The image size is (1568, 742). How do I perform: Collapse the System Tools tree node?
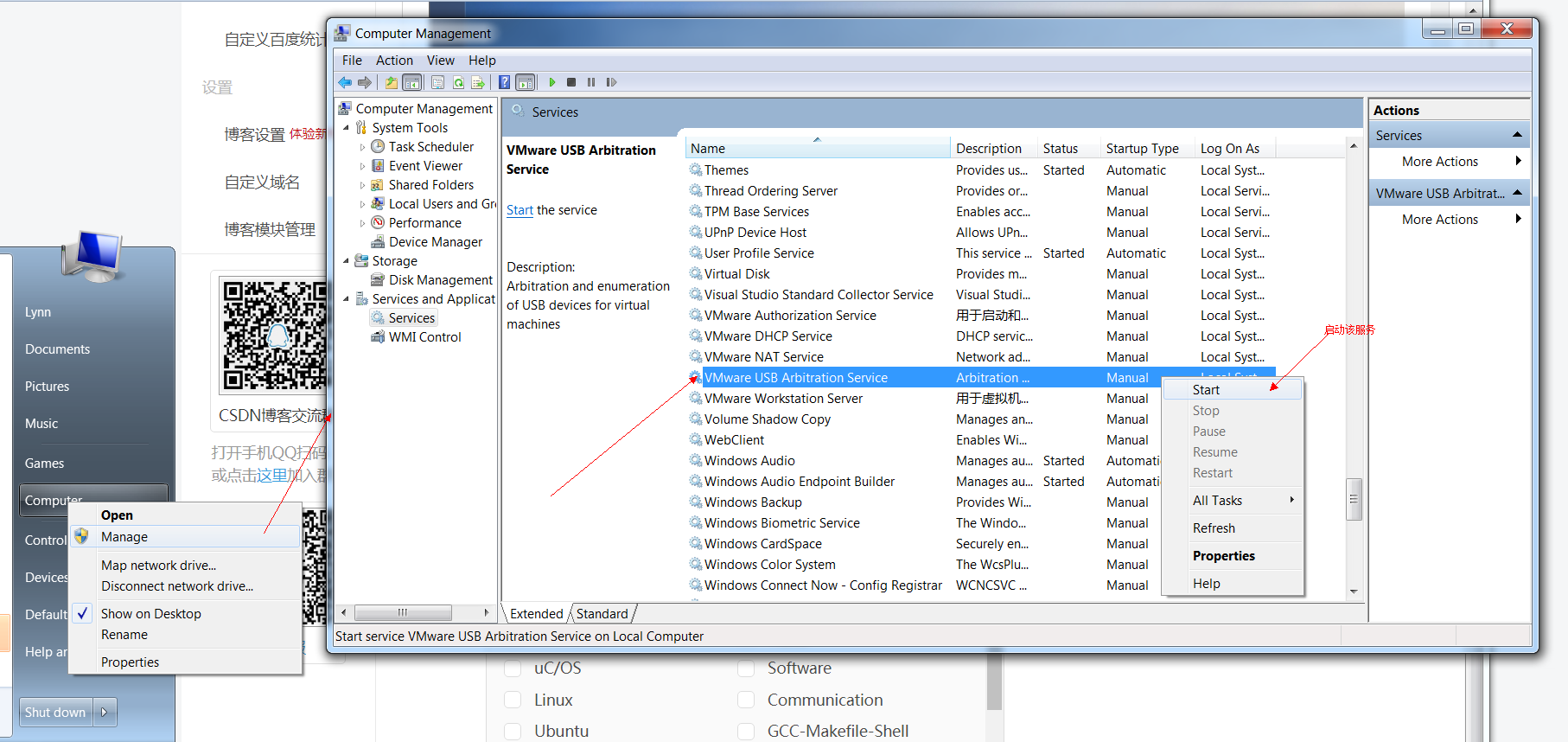[347, 128]
